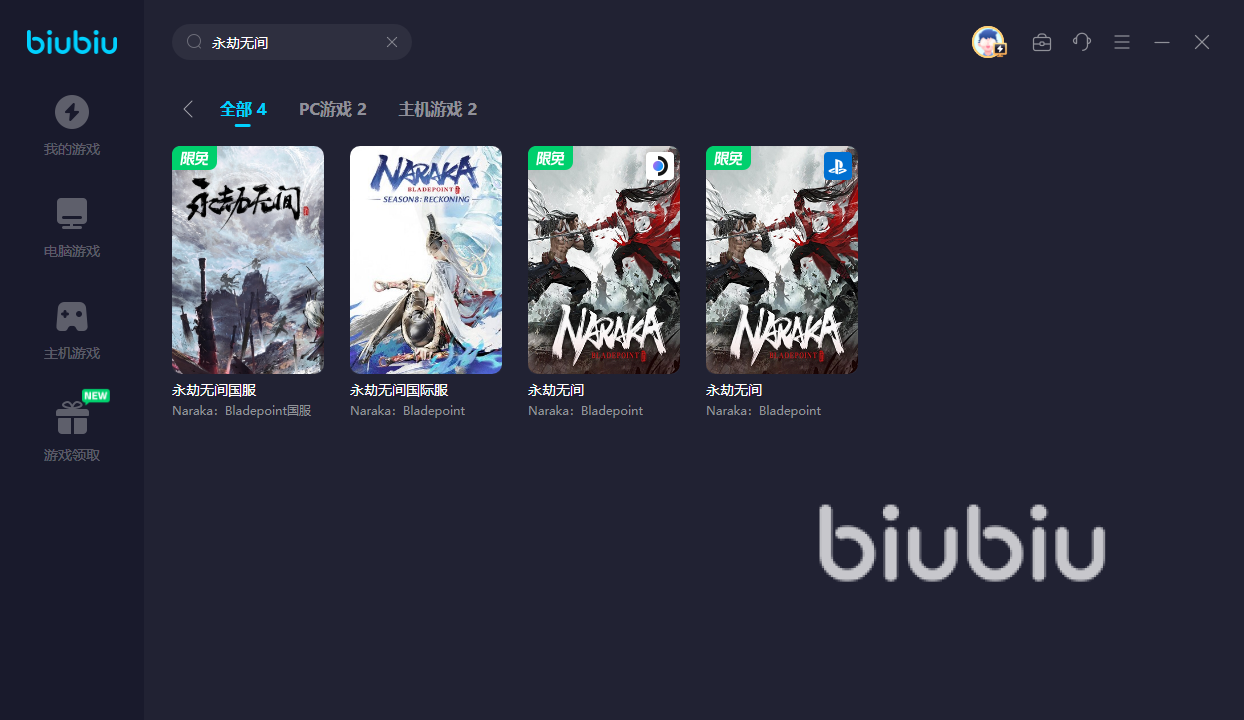Switch to the PC游戏 2 tab
1244x720 pixels.
pyautogui.click(x=333, y=109)
